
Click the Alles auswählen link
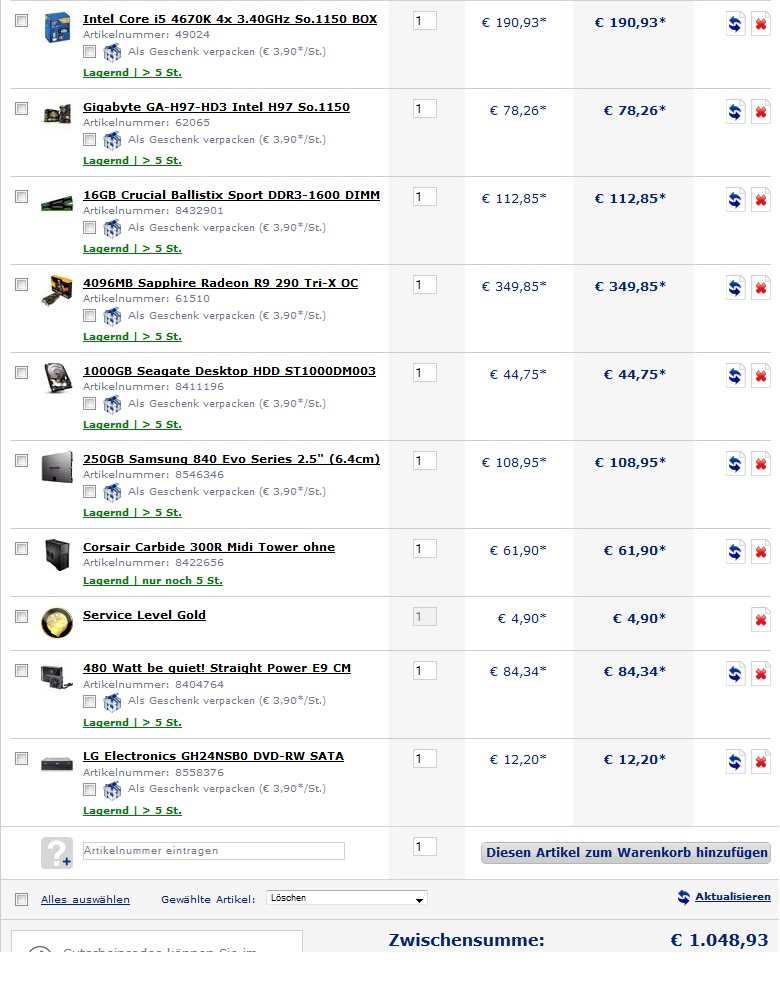(85, 900)
